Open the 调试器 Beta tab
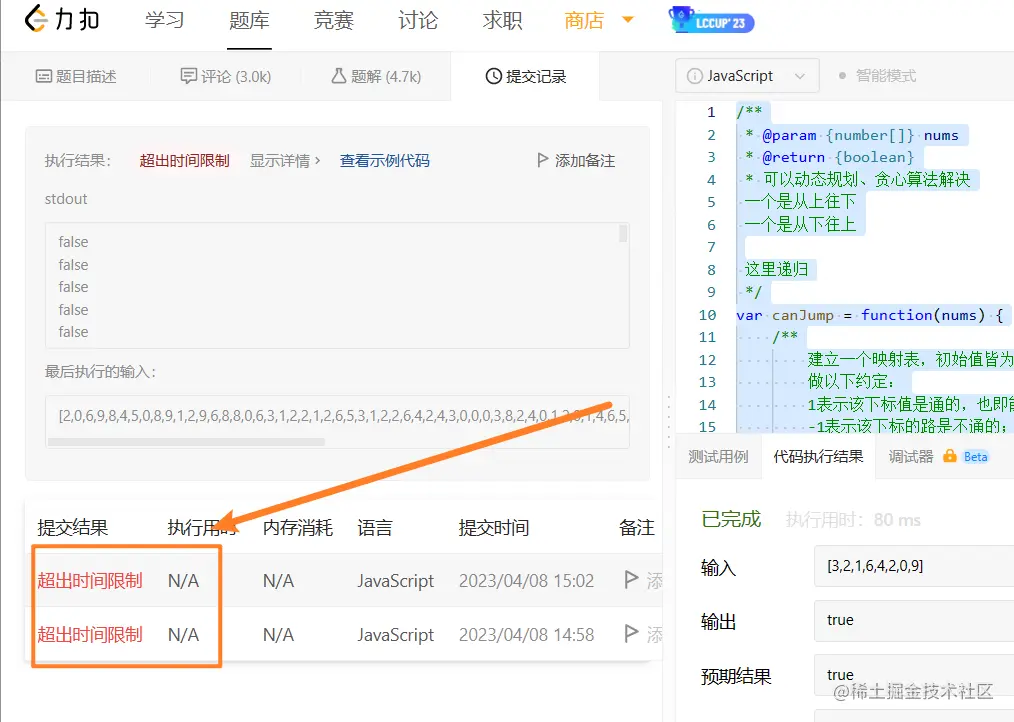 pos(938,457)
